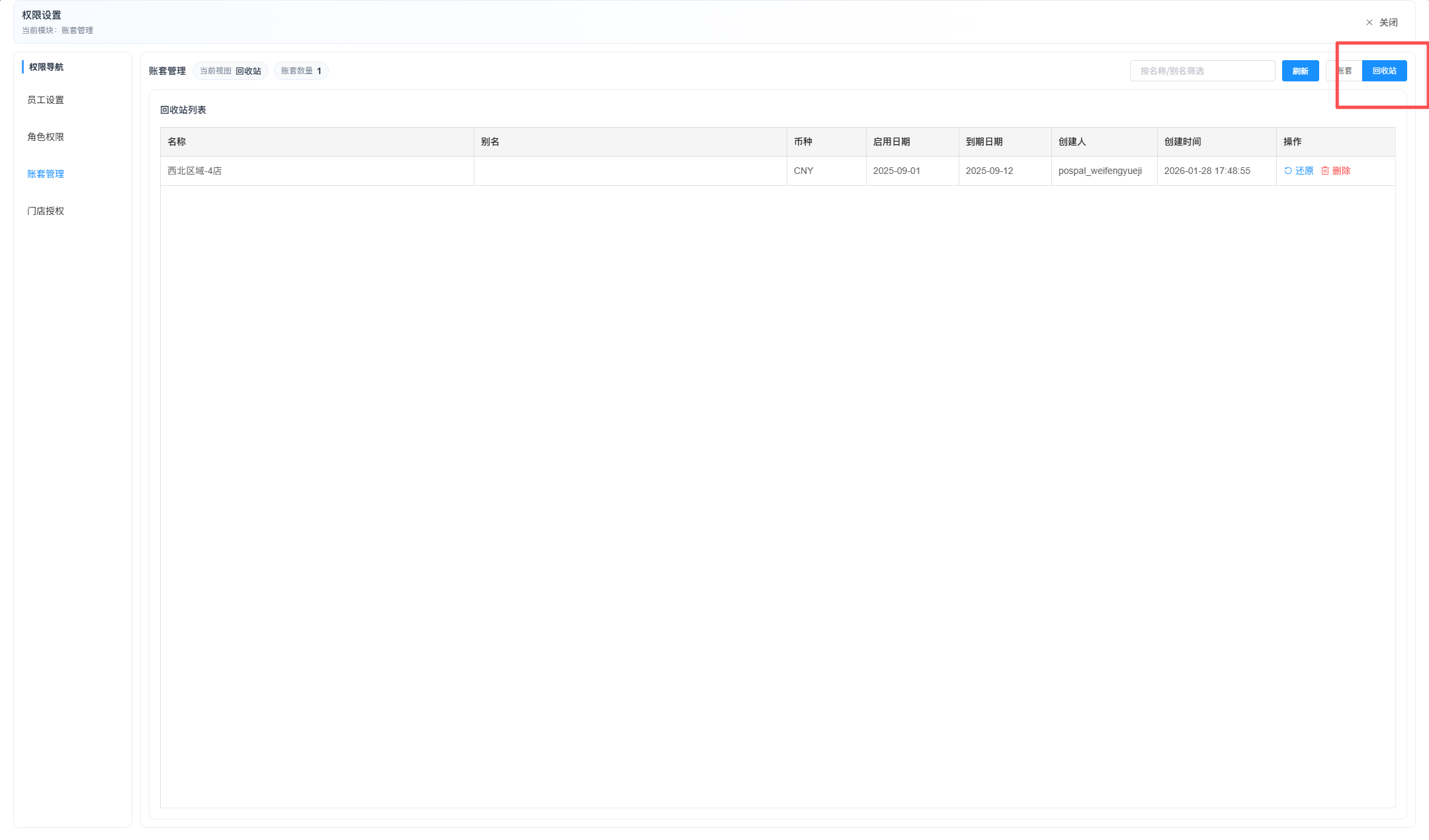Click the 别名 column header

[x=630, y=142]
